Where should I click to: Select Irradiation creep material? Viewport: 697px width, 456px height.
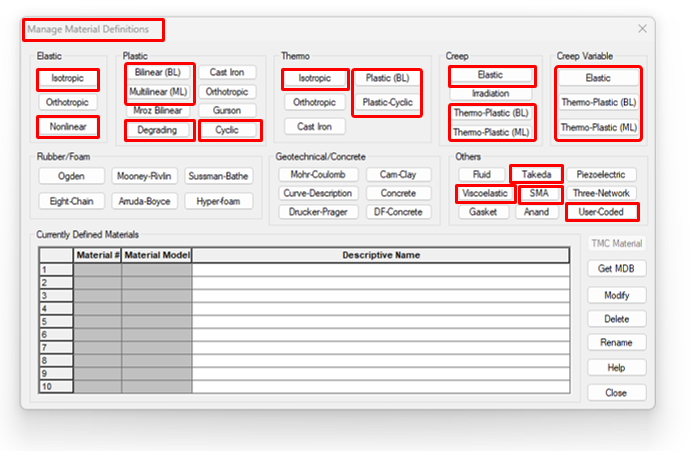click(491, 94)
